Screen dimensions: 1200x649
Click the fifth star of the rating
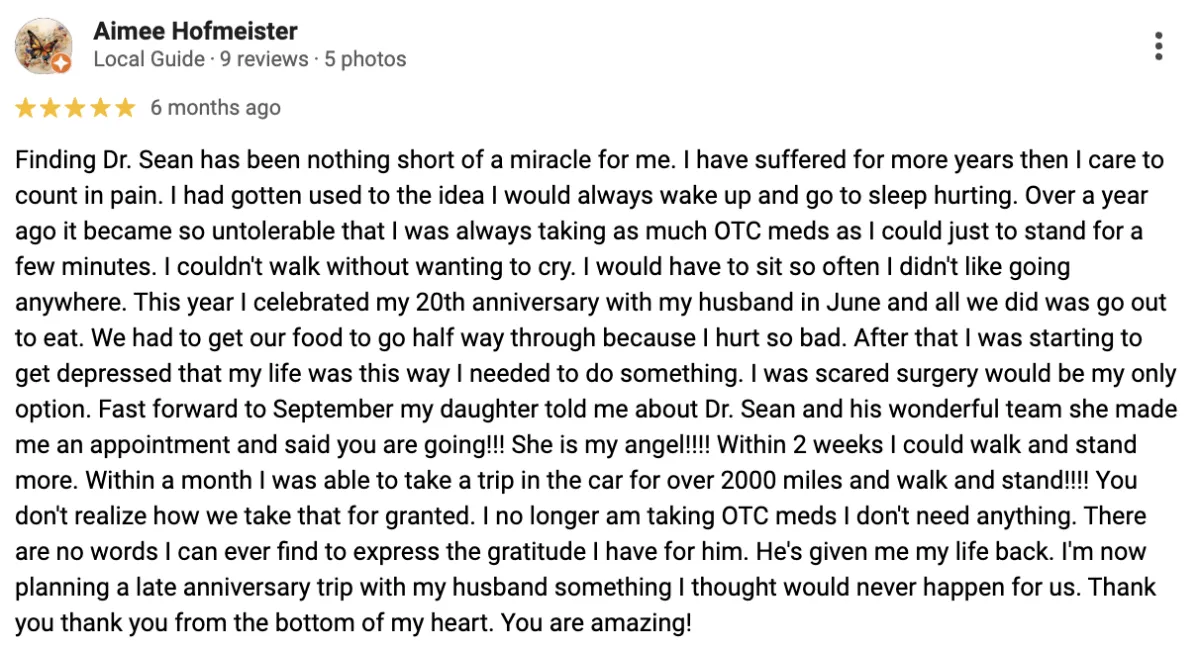pyautogui.click(x=124, y=108)
